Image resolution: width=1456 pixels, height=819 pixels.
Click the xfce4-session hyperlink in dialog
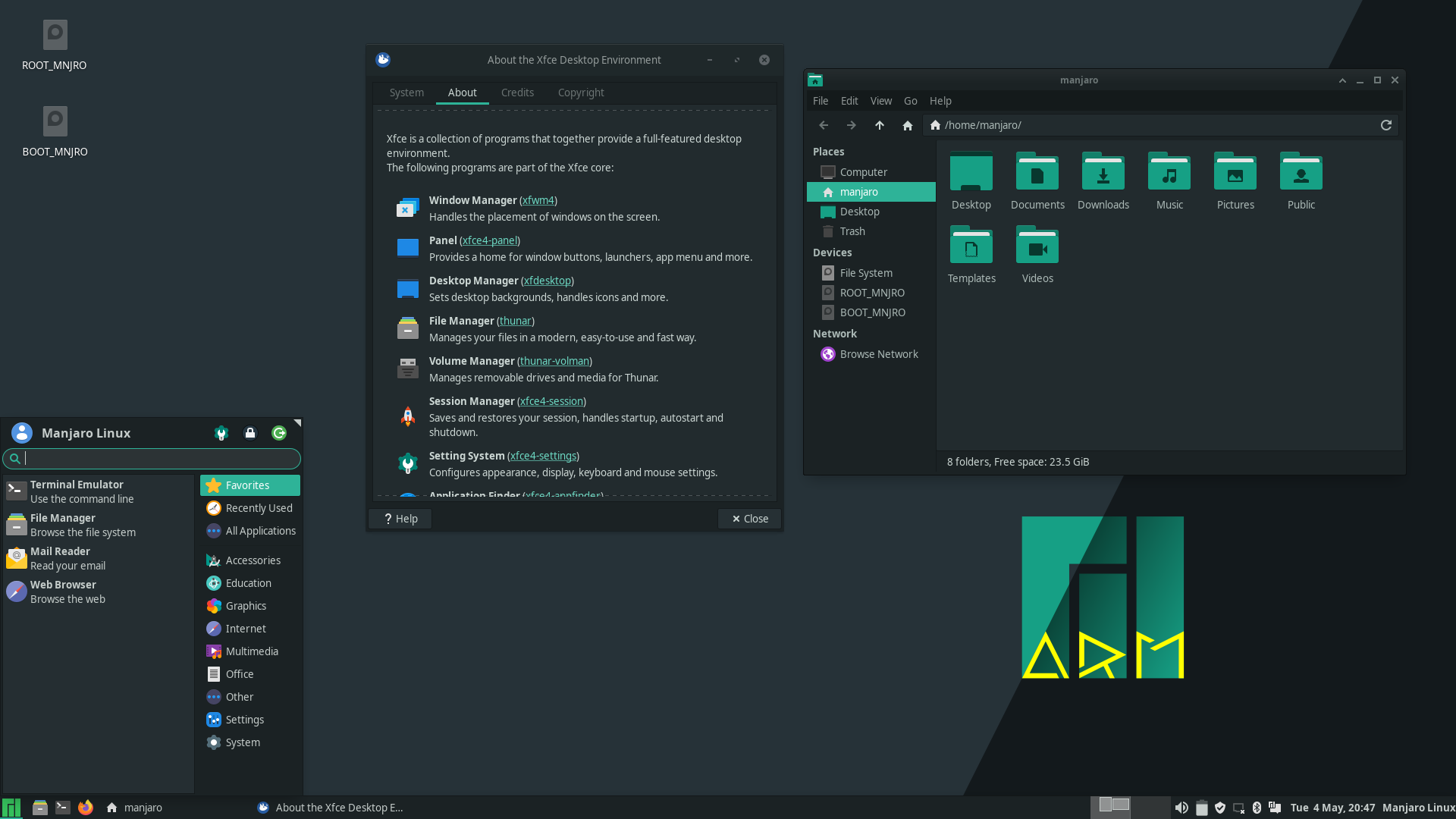(x=551, y=401)
